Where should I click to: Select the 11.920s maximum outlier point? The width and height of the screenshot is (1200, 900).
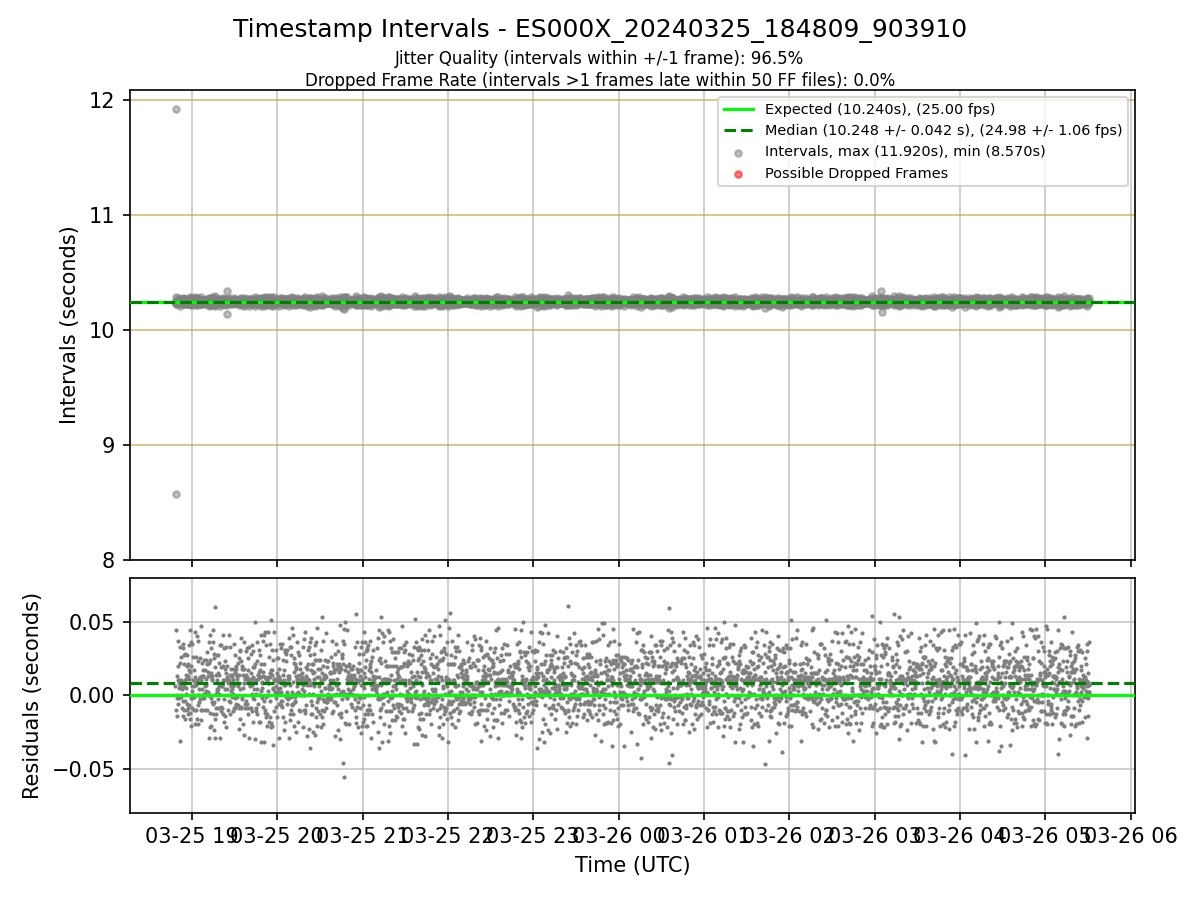click(x=176, y=109)
